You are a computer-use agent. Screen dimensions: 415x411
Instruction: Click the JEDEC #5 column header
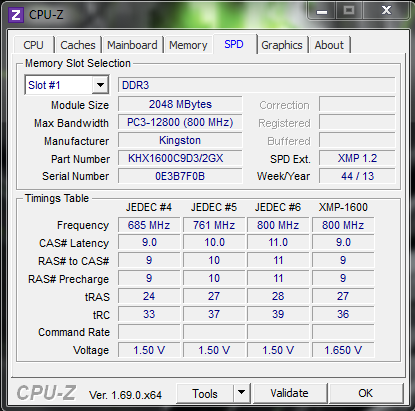pyautogui.click(x=214, y=207)
